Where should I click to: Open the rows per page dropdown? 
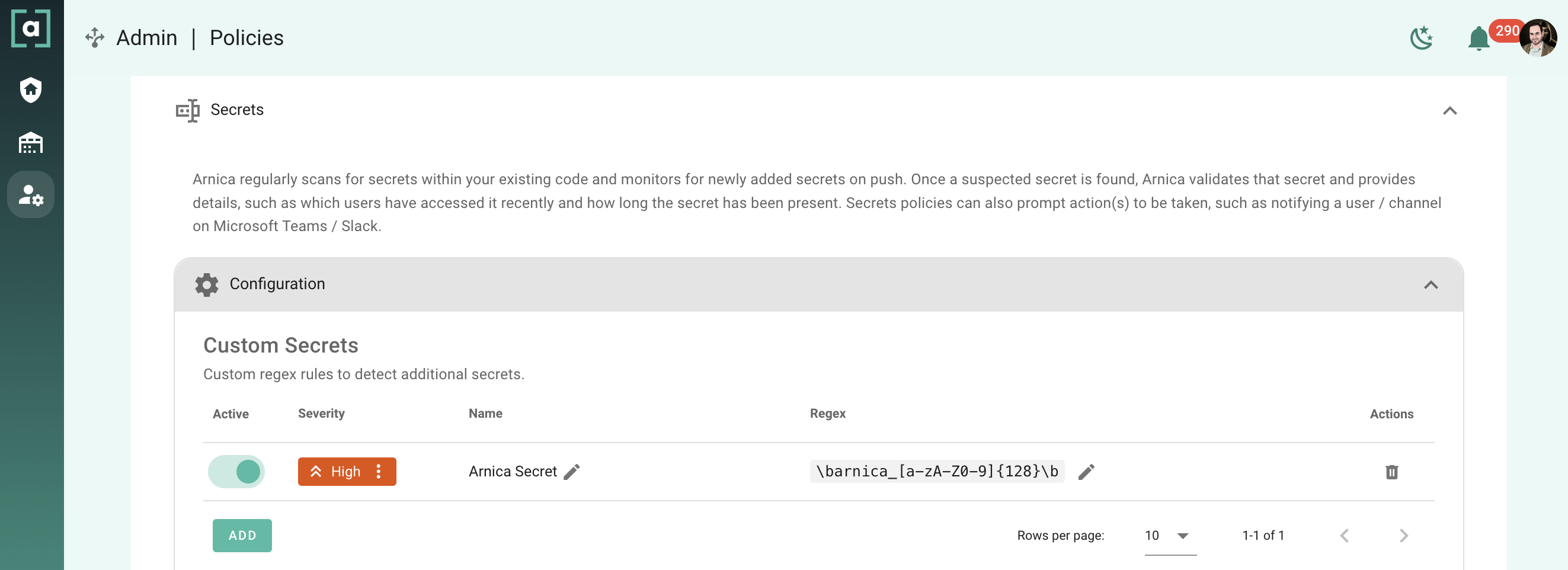(x=1169, y=536)
